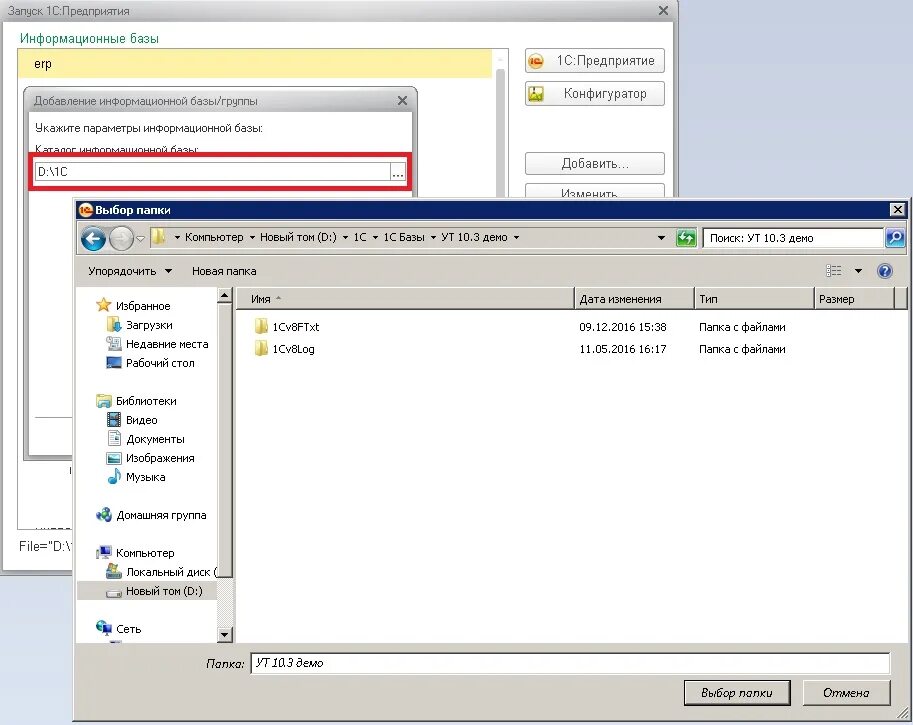Click date 11.05.2016 16:17

[x=622, y=349]
